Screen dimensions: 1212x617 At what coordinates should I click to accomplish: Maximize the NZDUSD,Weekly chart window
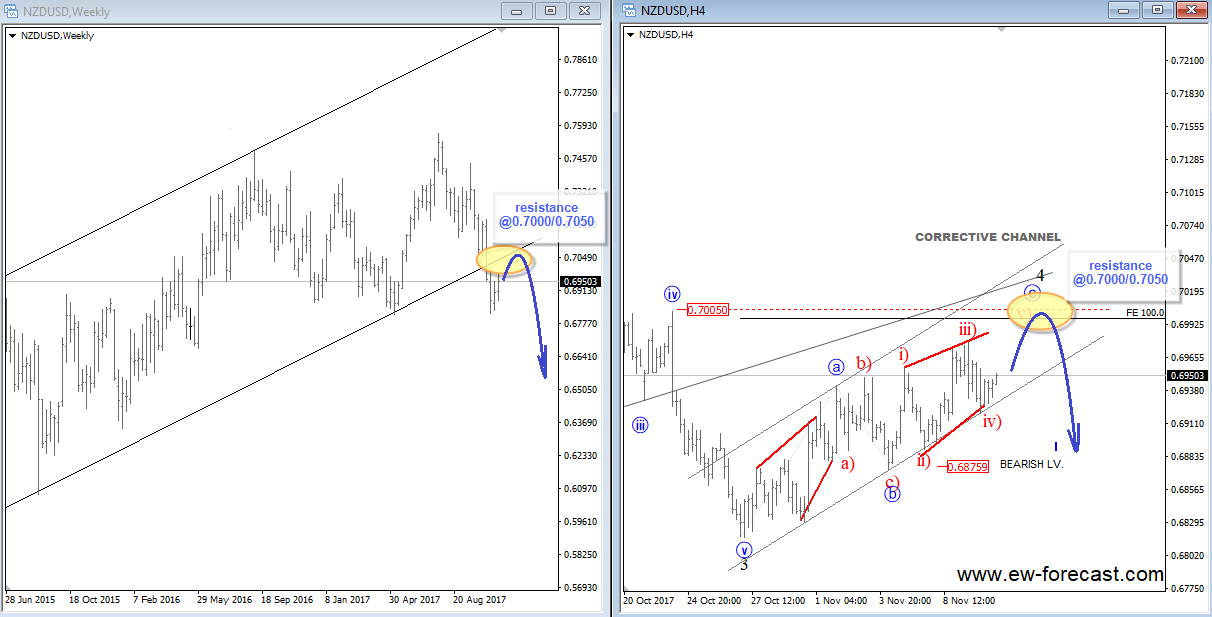550,11
